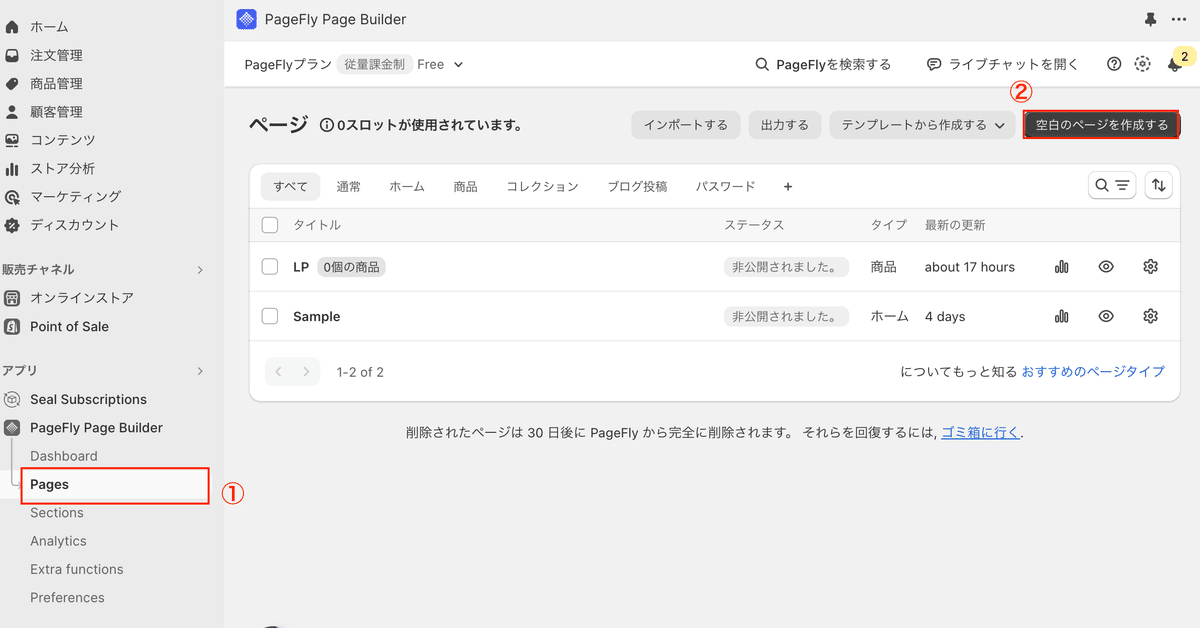Open PageFly Page Builder in the sidebar
Image resolution: width=1200 pixels, height=628 pixels.
pyautogui.click(x=96, y=427)
